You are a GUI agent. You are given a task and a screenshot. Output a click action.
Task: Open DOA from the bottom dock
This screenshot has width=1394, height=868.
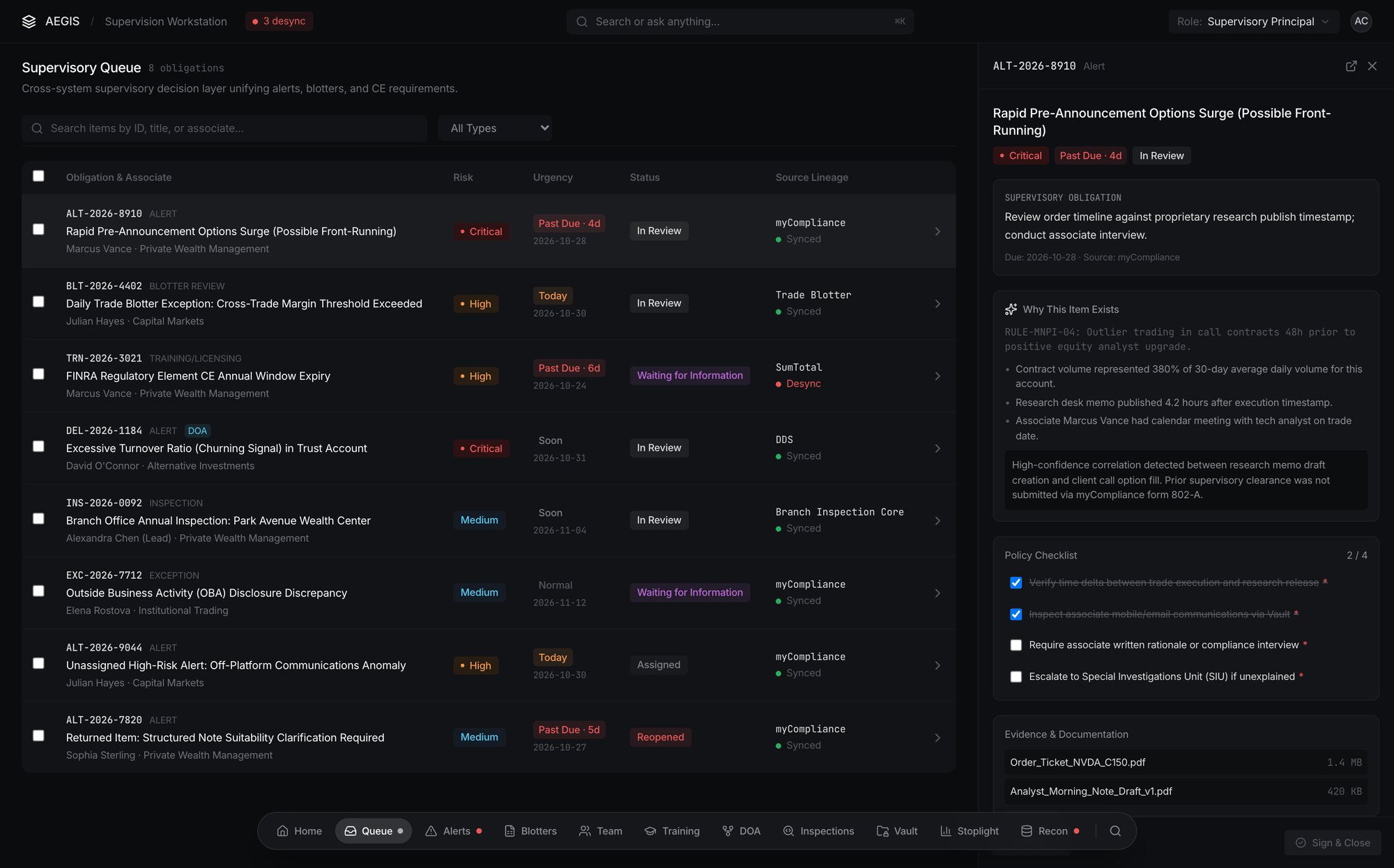tap(741, 831)
